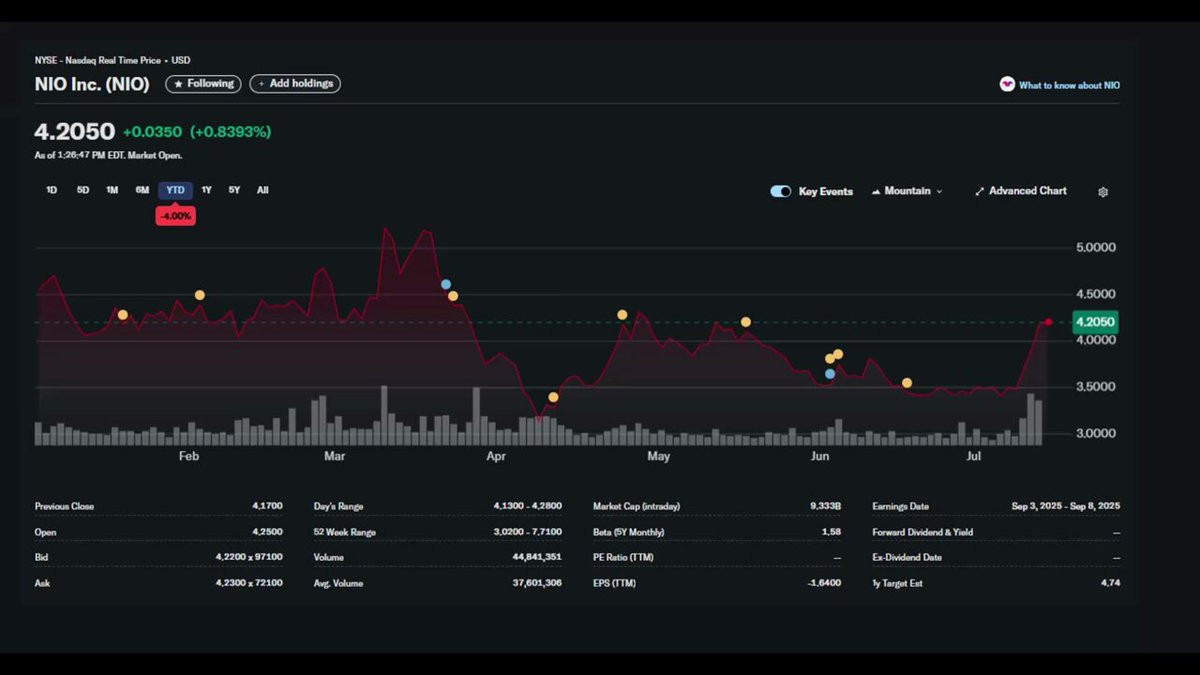The image size is (1200, 675).
Task: Click the yellow key event dot at April low
Action: 553,397
